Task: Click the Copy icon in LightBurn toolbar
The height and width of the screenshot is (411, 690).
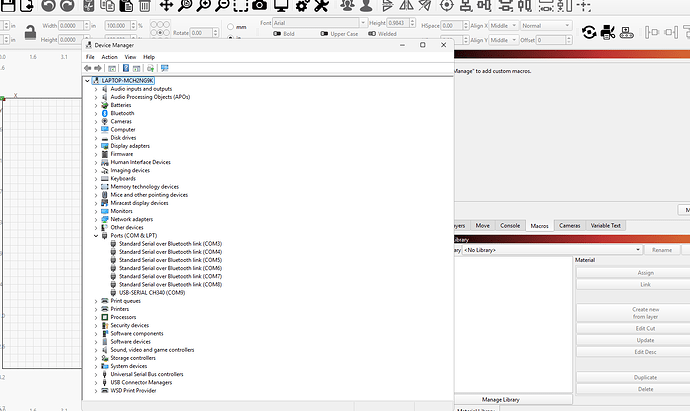Action: coord(107,6)
